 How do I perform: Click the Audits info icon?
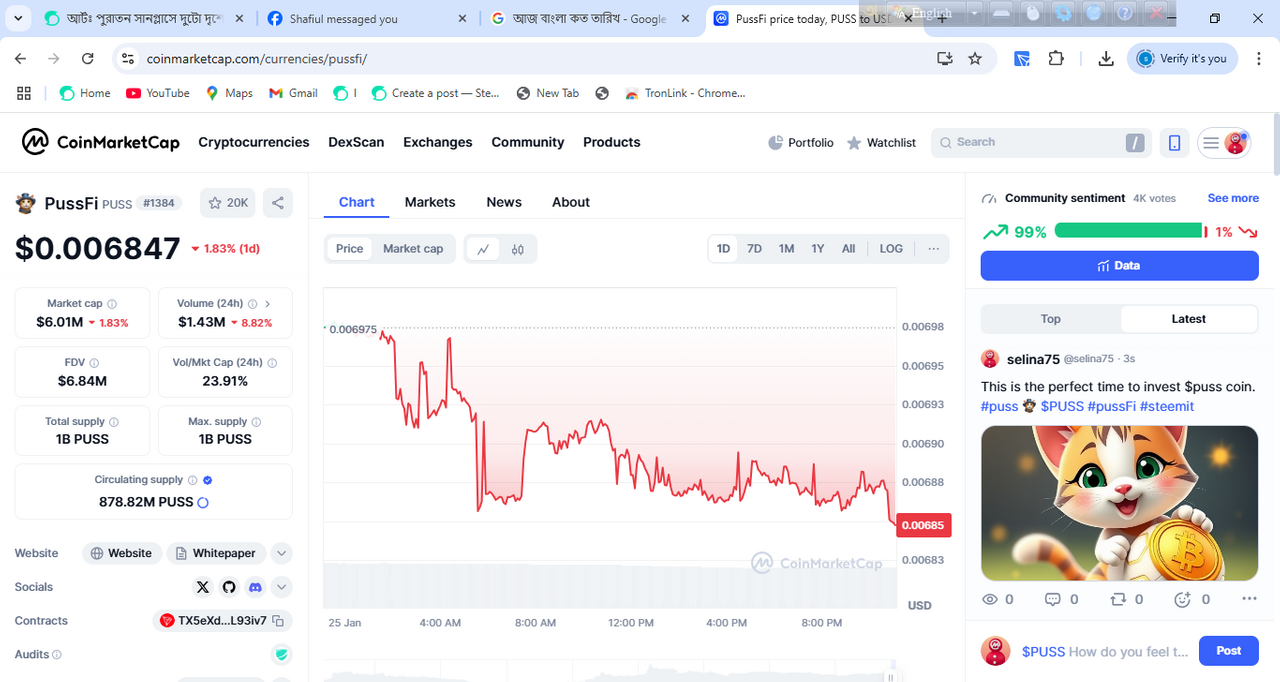[57, 655]
